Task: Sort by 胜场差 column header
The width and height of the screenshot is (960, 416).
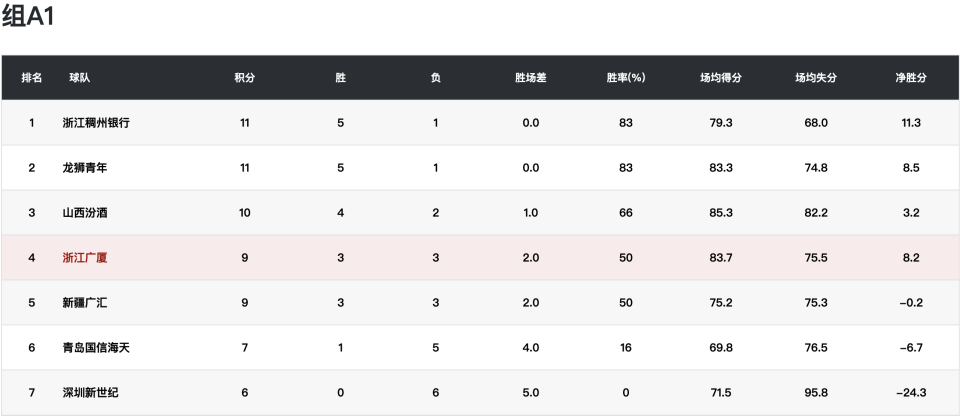Action: point(531,78)
